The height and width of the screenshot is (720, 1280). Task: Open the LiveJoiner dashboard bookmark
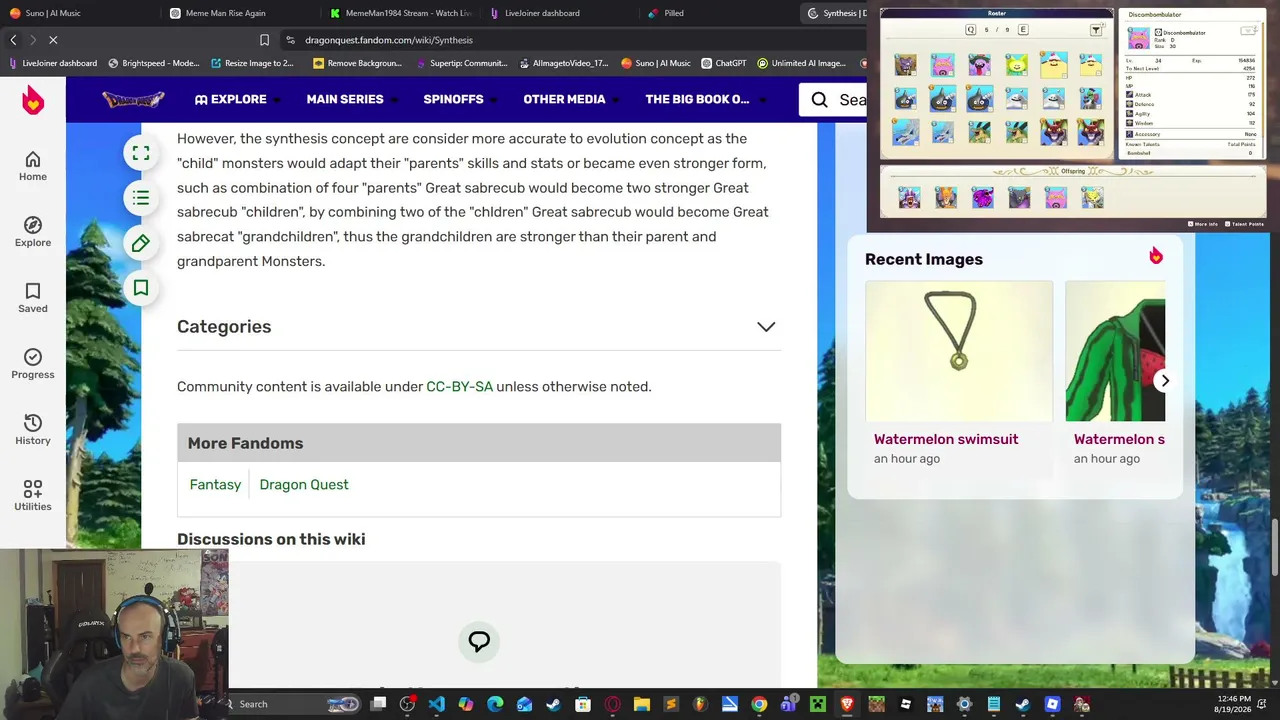[x=53, y=63]
